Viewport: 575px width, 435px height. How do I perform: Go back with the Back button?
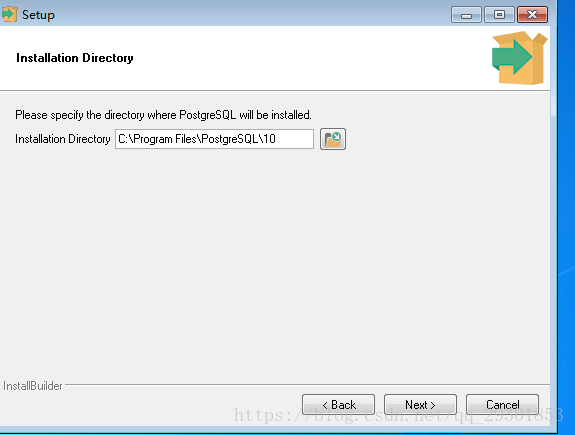tap(338, 405)
